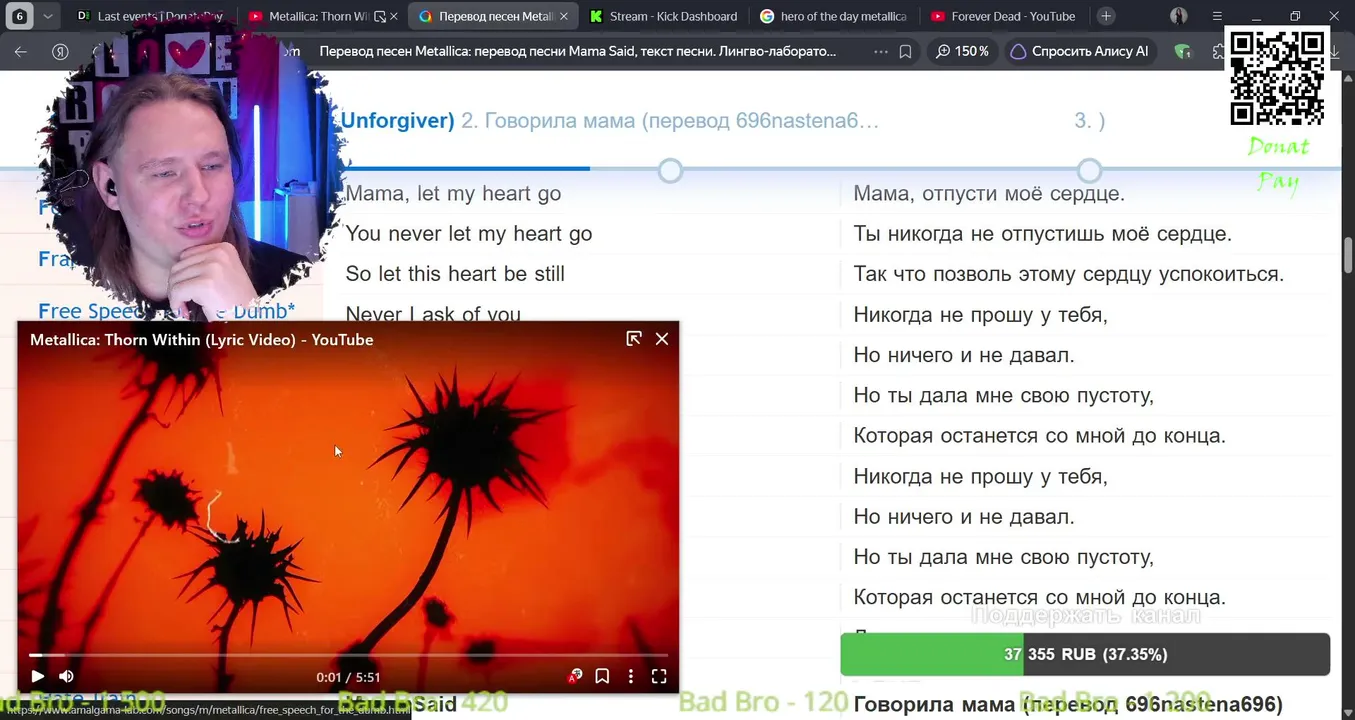Open the tab group counter showing 6
The height and width of the screenshot is (720, 1355).
tap(19, 16)
